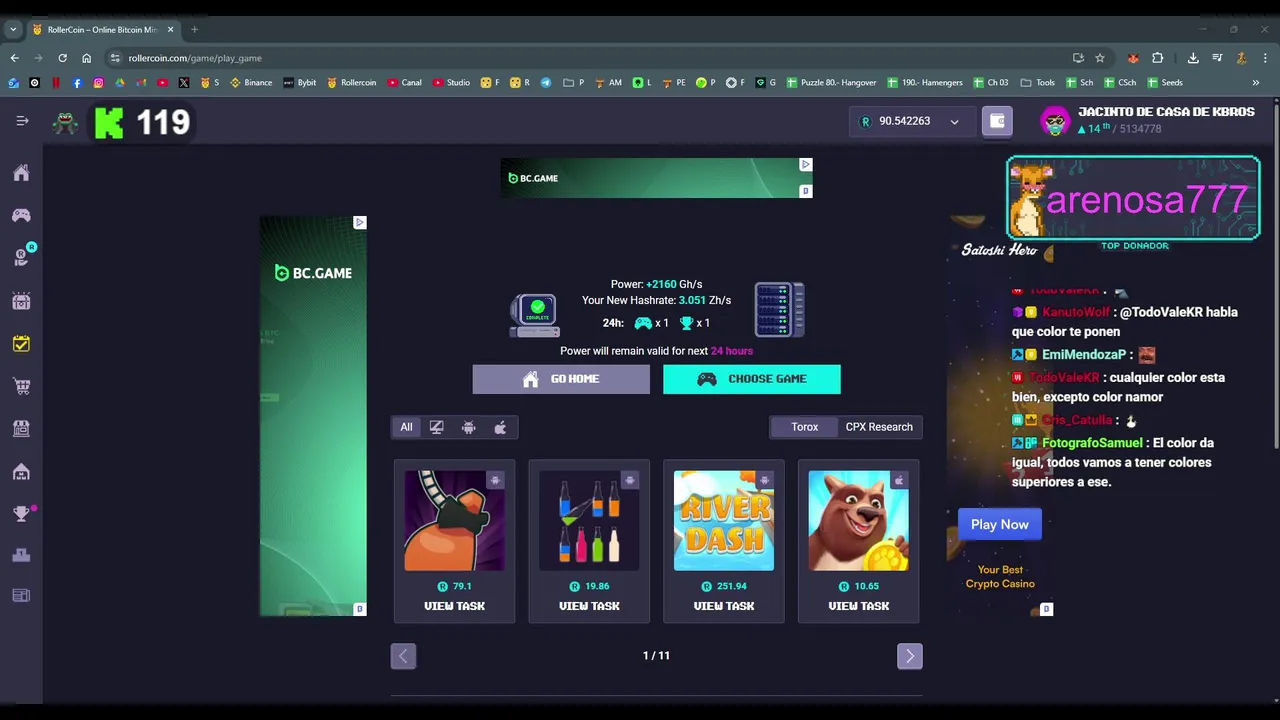Select the RollerCoin browser tab
This screenshot has width=1280, height=720.
pos(102,30)
